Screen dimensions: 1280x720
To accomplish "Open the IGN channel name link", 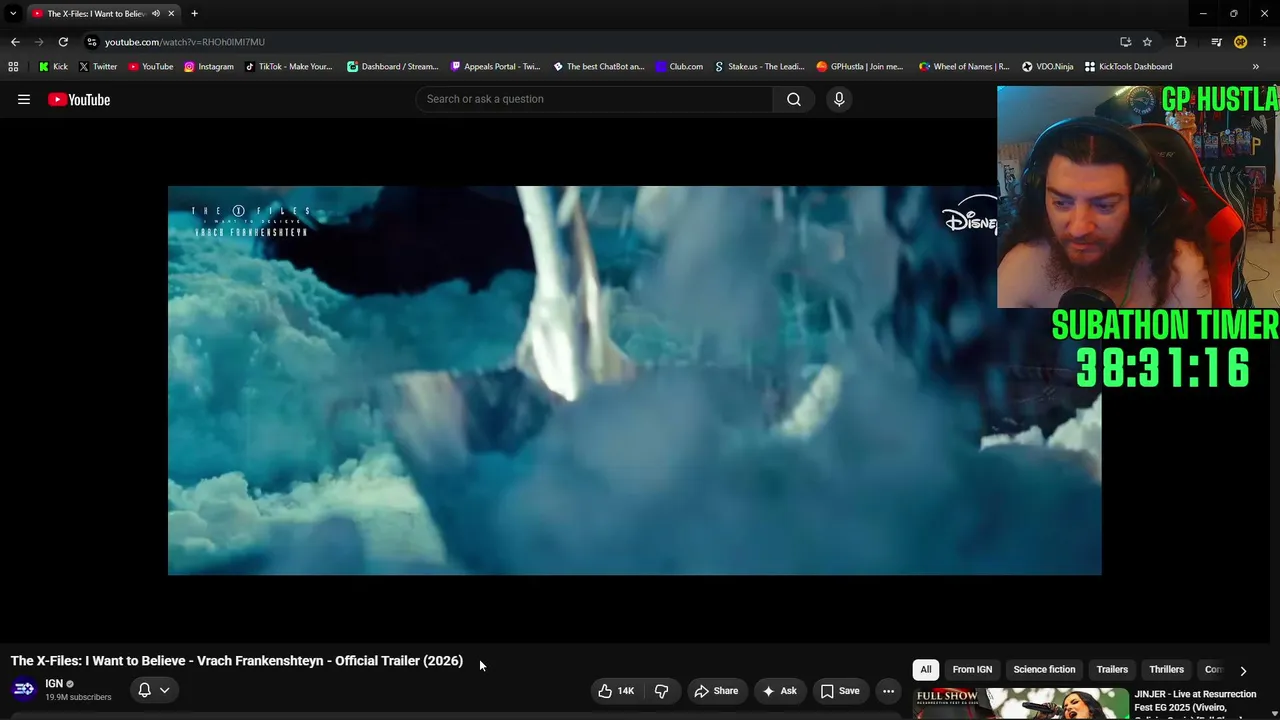I will pos(54,684).
